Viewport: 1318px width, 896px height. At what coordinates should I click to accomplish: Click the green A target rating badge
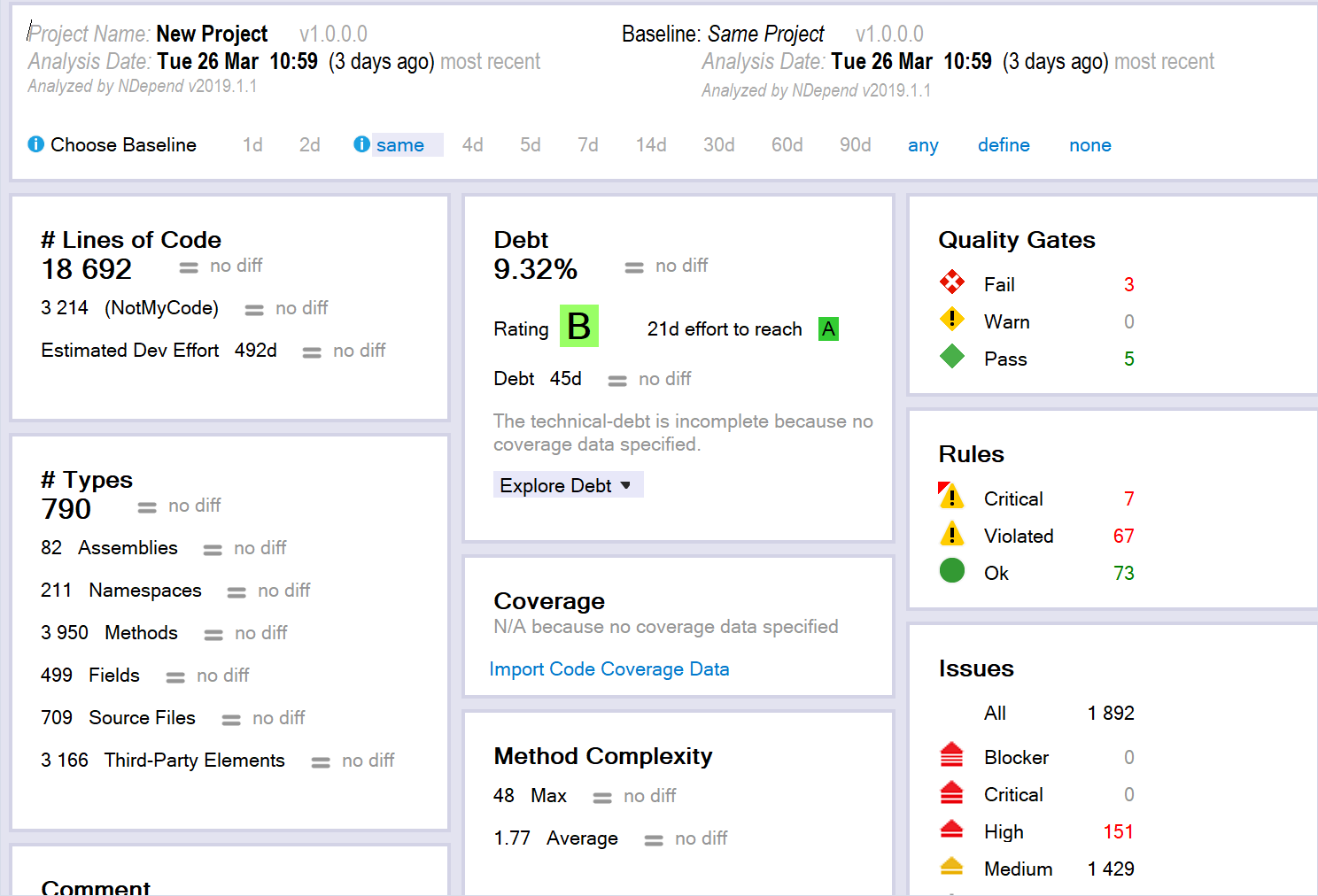coord(828,329)
